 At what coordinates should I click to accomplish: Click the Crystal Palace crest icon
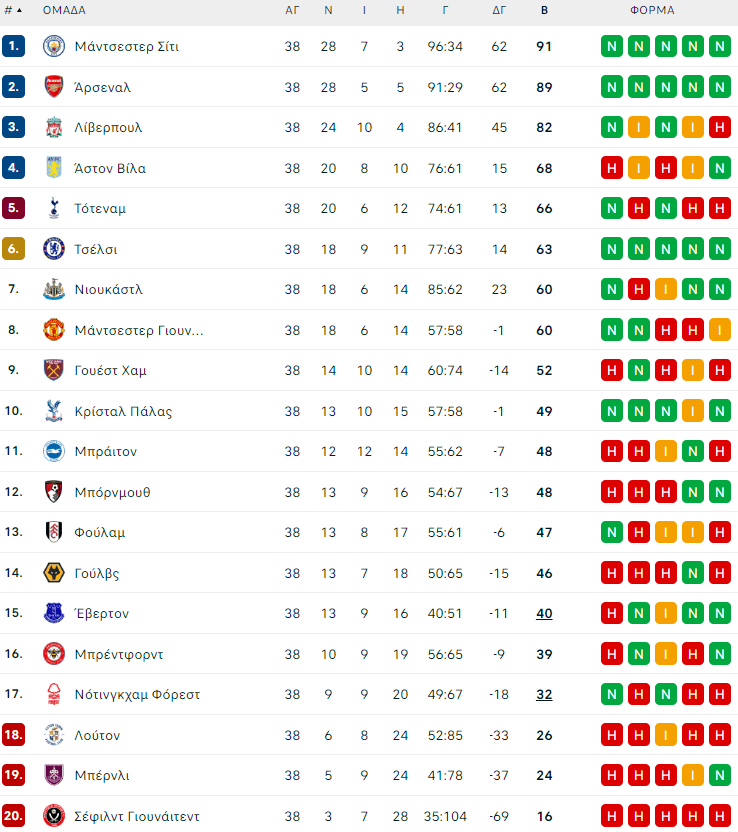pos(53,411)
